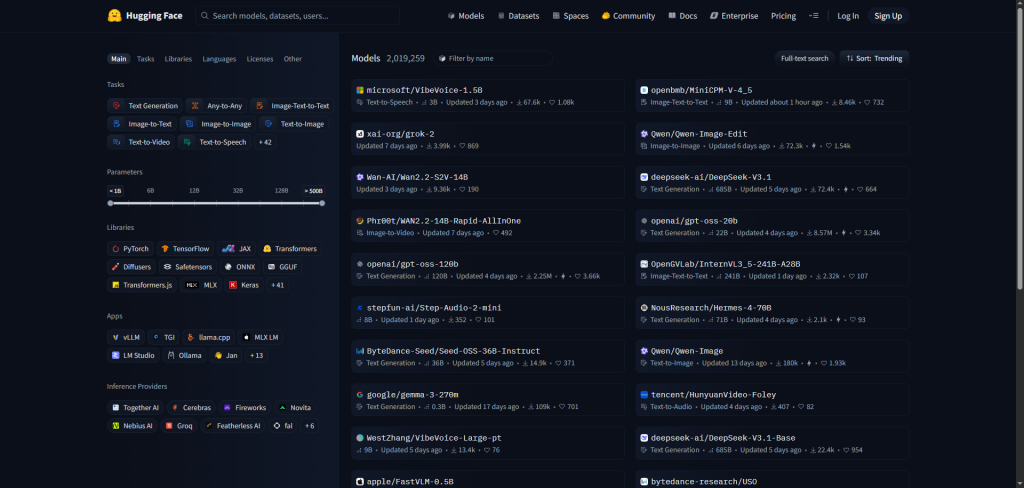The width and height of the screenshot is (1024, 488).
Task: Click the left handle of Parameters slider
Action: (110, 203)
